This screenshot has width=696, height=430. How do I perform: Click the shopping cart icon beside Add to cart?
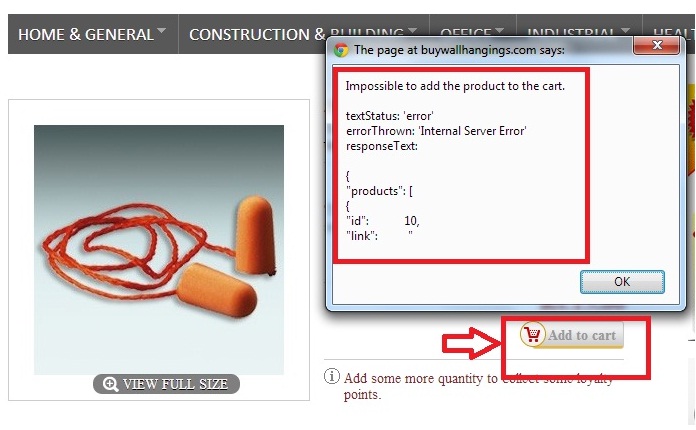[x=532, y=334]
